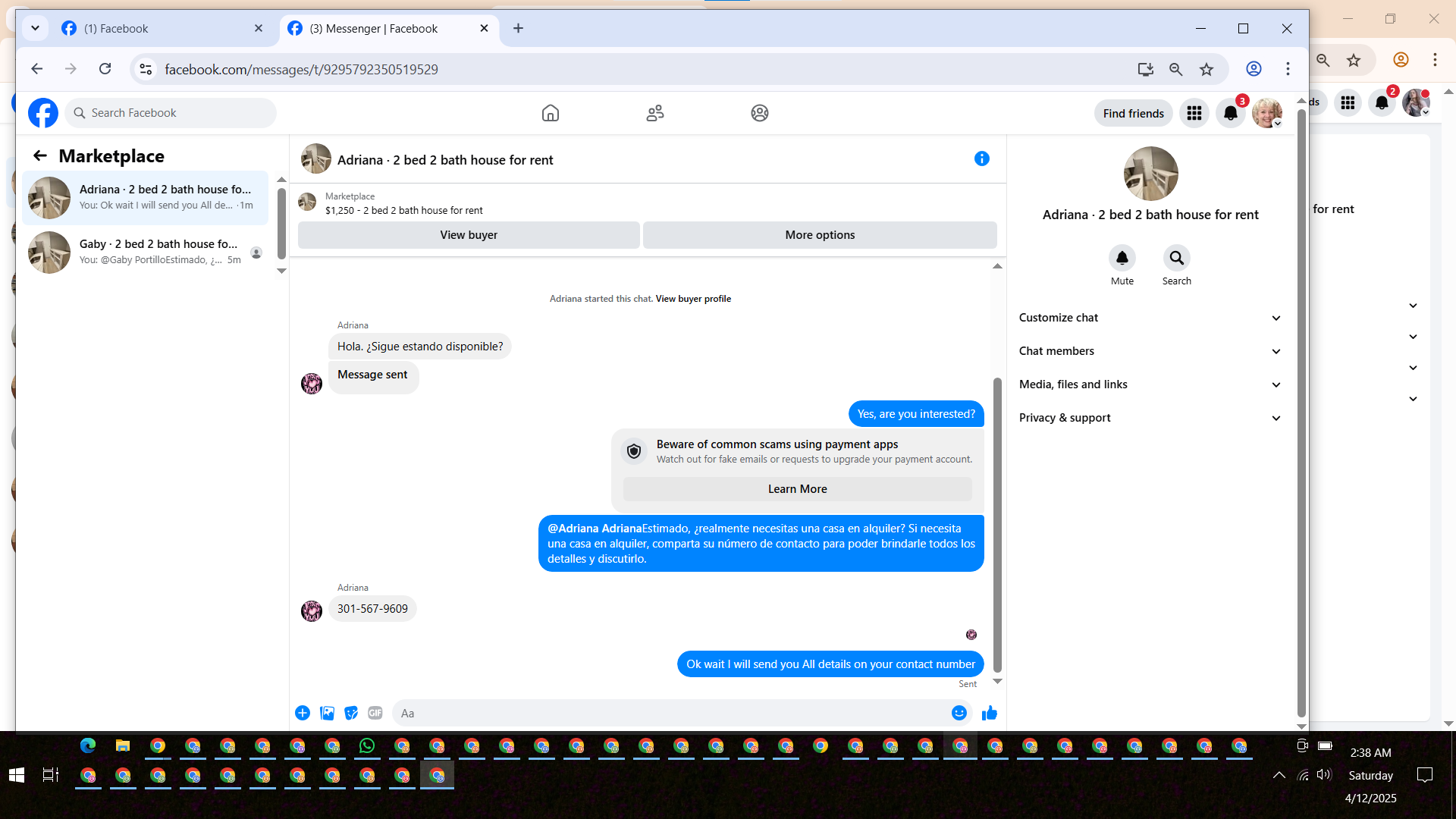
Task: Open Windows notification center
Action: coord(1425,775)
